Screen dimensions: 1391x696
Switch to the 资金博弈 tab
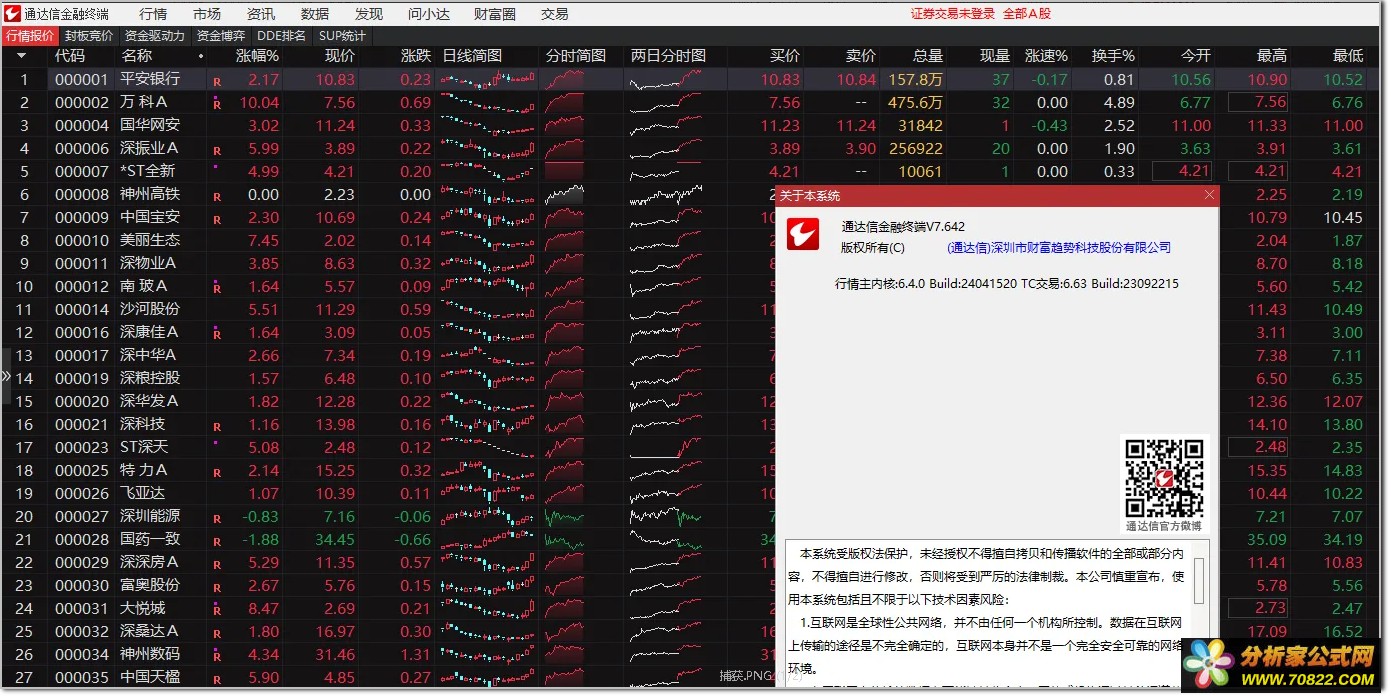click(x=221, y=36)
